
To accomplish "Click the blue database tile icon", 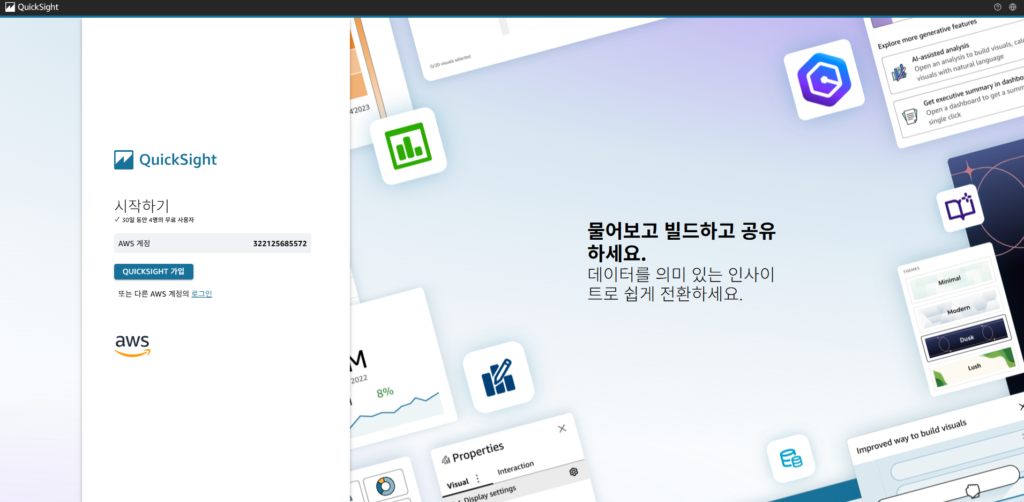I will coord(791,458).
